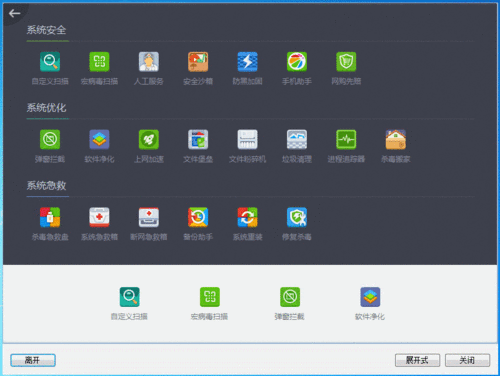The width and height of the screenshot is (500, 376).
Task: Open 弹窗拦截 under 系统优化 section
Action: (x=50, y=139)
